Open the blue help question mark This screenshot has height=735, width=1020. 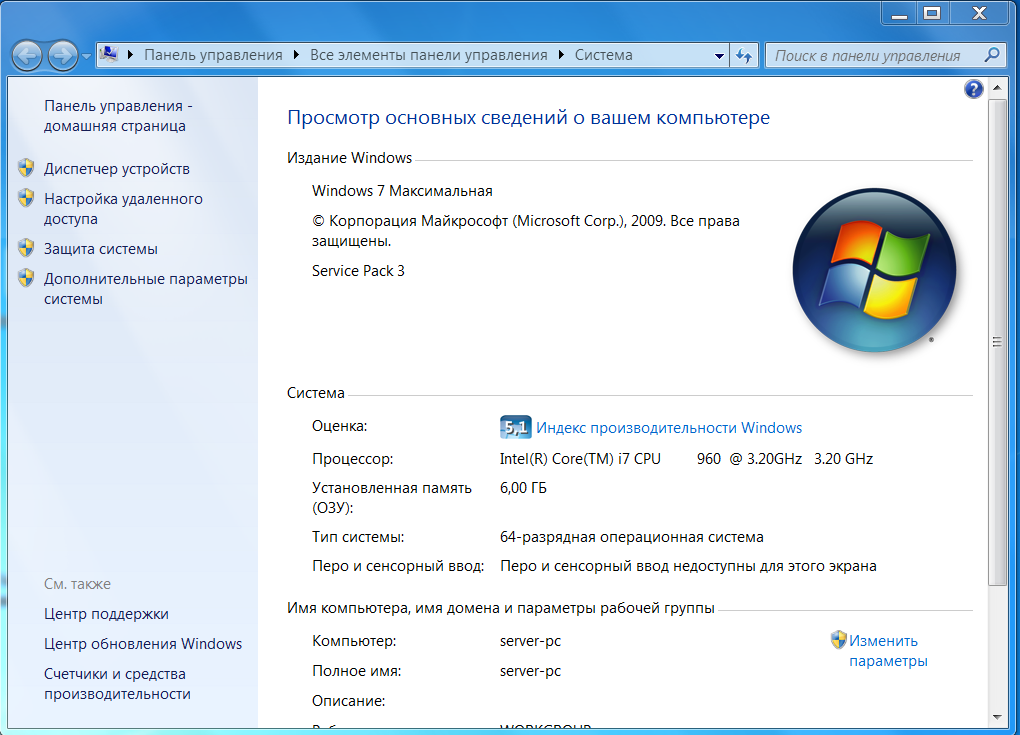[x=973, y=88]
